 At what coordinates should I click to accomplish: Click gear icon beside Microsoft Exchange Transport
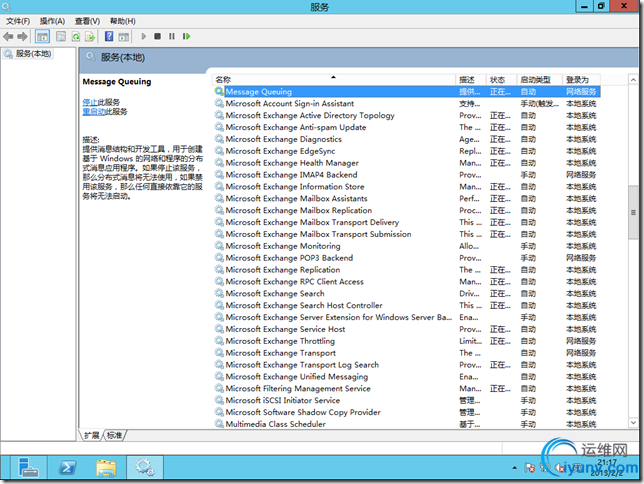[219, 353]
